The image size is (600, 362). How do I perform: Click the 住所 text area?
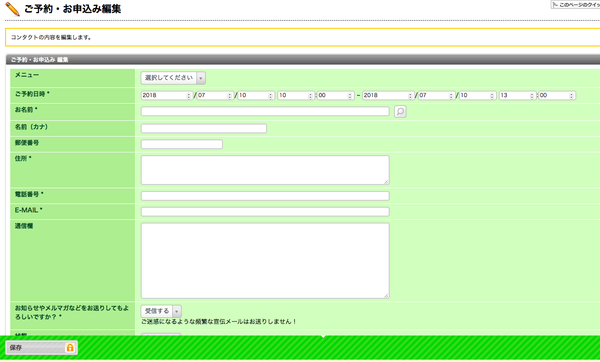tap(265, 170)
